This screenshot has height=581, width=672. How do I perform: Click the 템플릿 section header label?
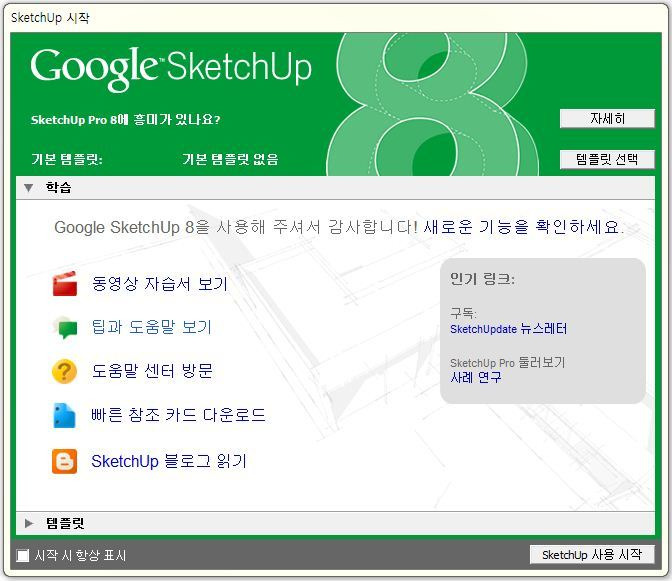pyautogui.click(x=65, y=523)
